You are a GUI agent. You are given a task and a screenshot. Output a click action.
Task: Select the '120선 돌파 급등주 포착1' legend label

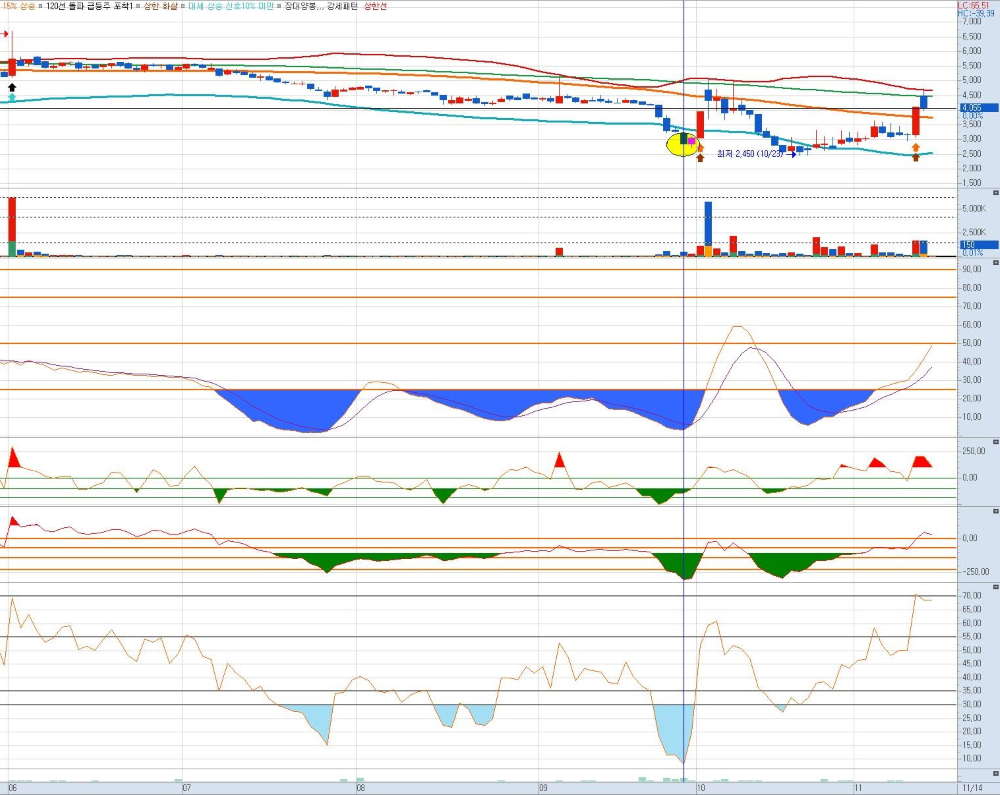(x=90, y=6)
